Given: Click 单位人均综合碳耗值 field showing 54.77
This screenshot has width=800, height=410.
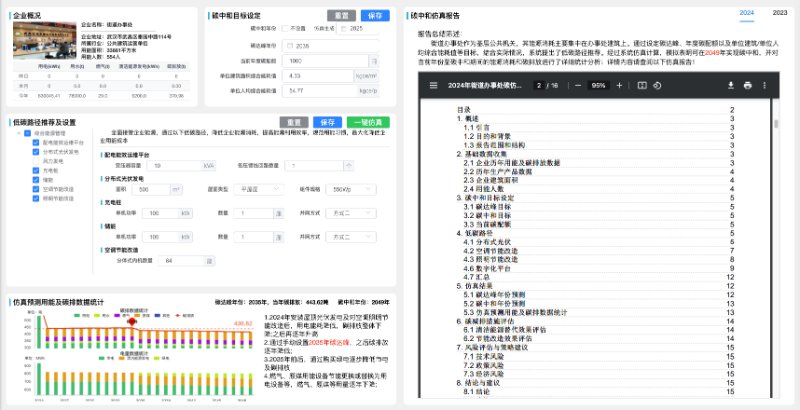Looking at the screenshot, I should 317,91.
